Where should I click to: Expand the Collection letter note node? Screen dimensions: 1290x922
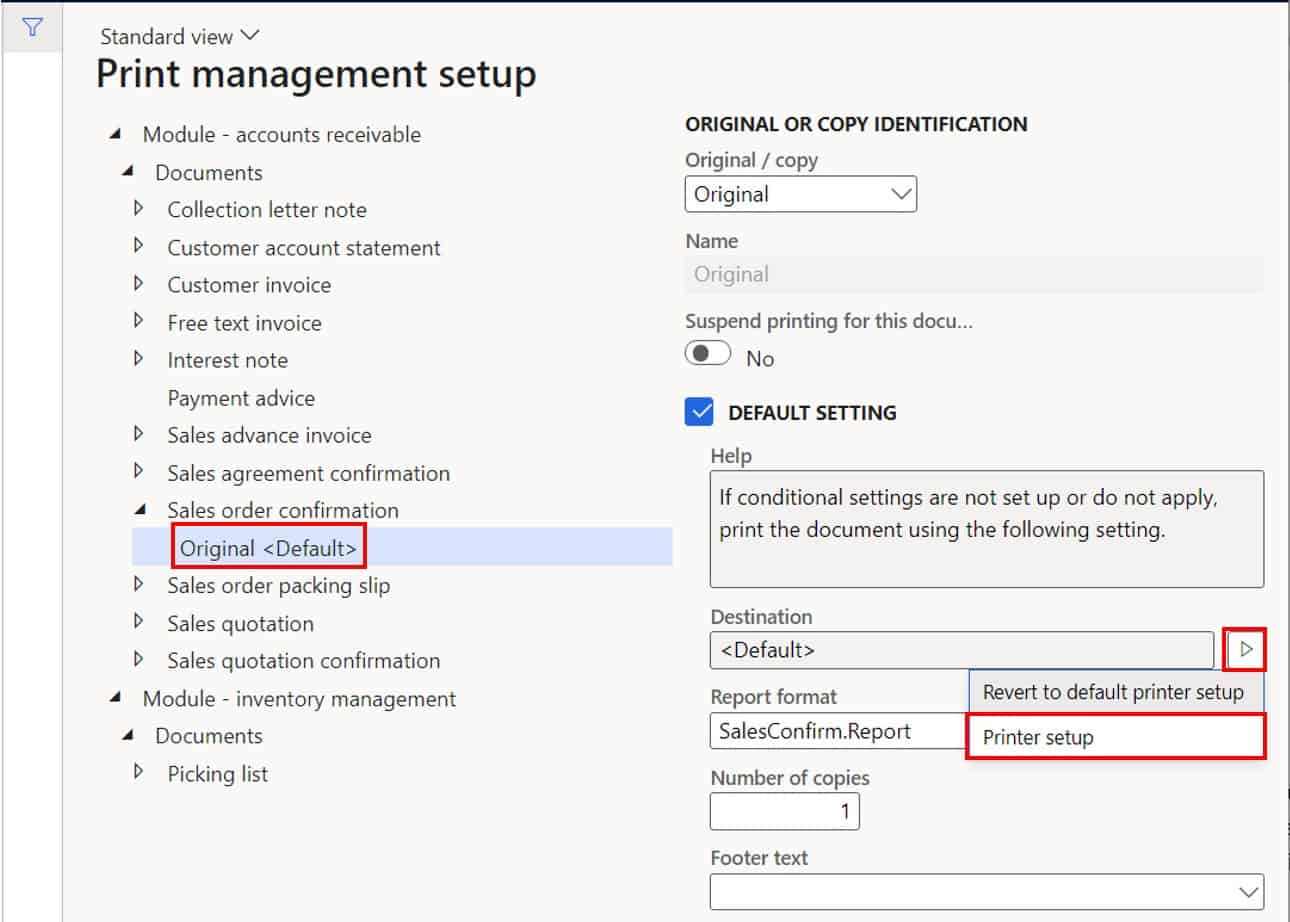(138, 210)
